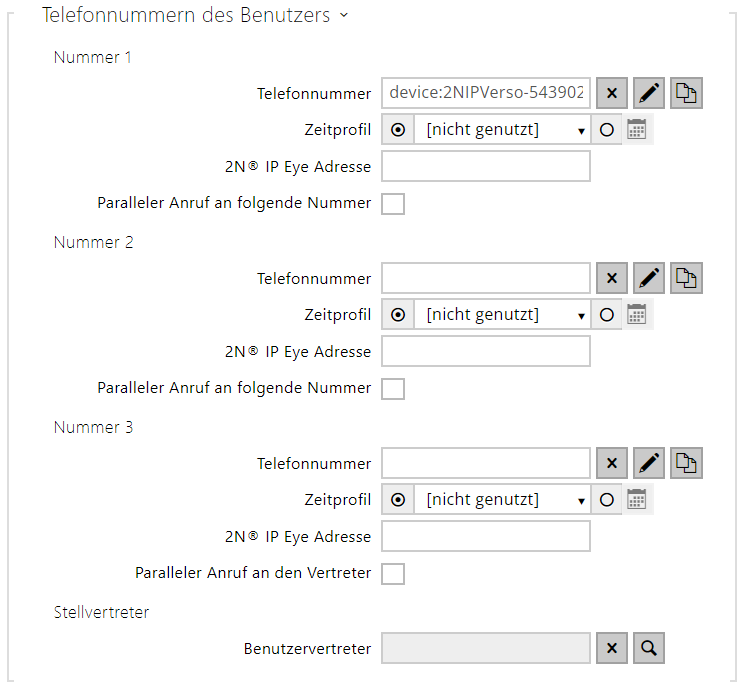Expand Zeitprofil dropdown for Nummer 2
Viewport: 742px width, 690px height.
click(502, 315)
